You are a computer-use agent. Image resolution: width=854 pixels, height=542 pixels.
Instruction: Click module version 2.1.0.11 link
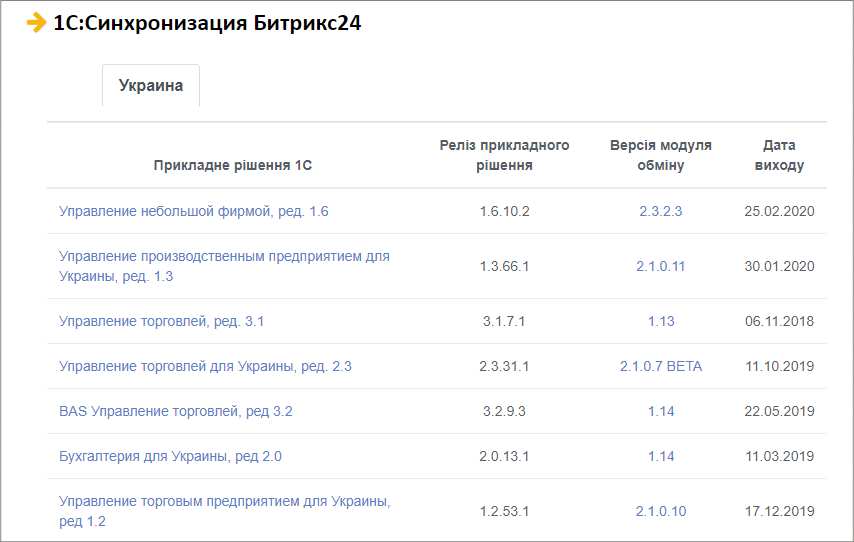pos(660,266)
